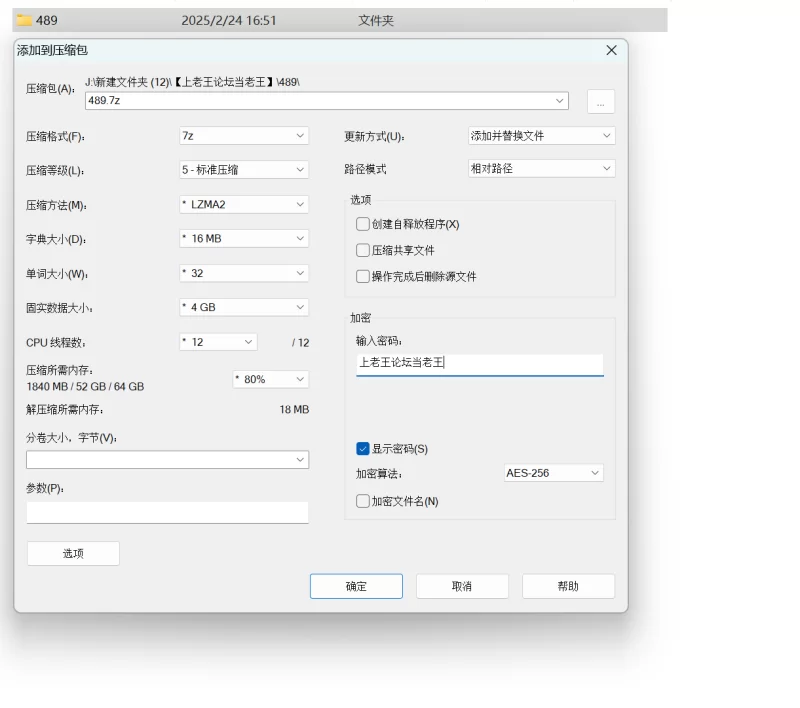The image size is (800, 708).
Task: Open the 压缩方法 LZMA2 dropdown
Action: pos(244,205)
